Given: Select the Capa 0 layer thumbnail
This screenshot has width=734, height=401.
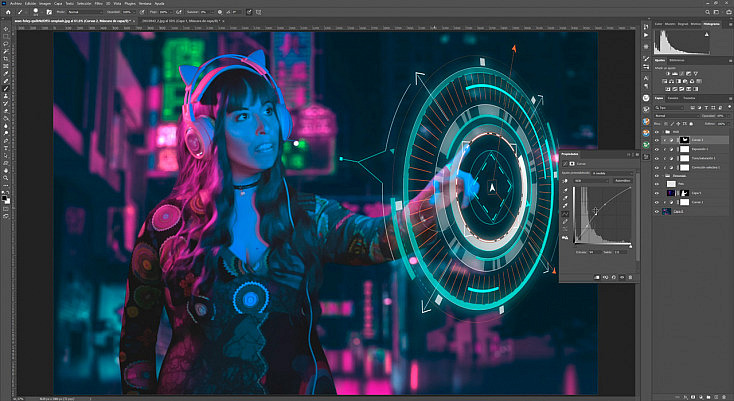Looking at the screenshot, I should 667,211.
